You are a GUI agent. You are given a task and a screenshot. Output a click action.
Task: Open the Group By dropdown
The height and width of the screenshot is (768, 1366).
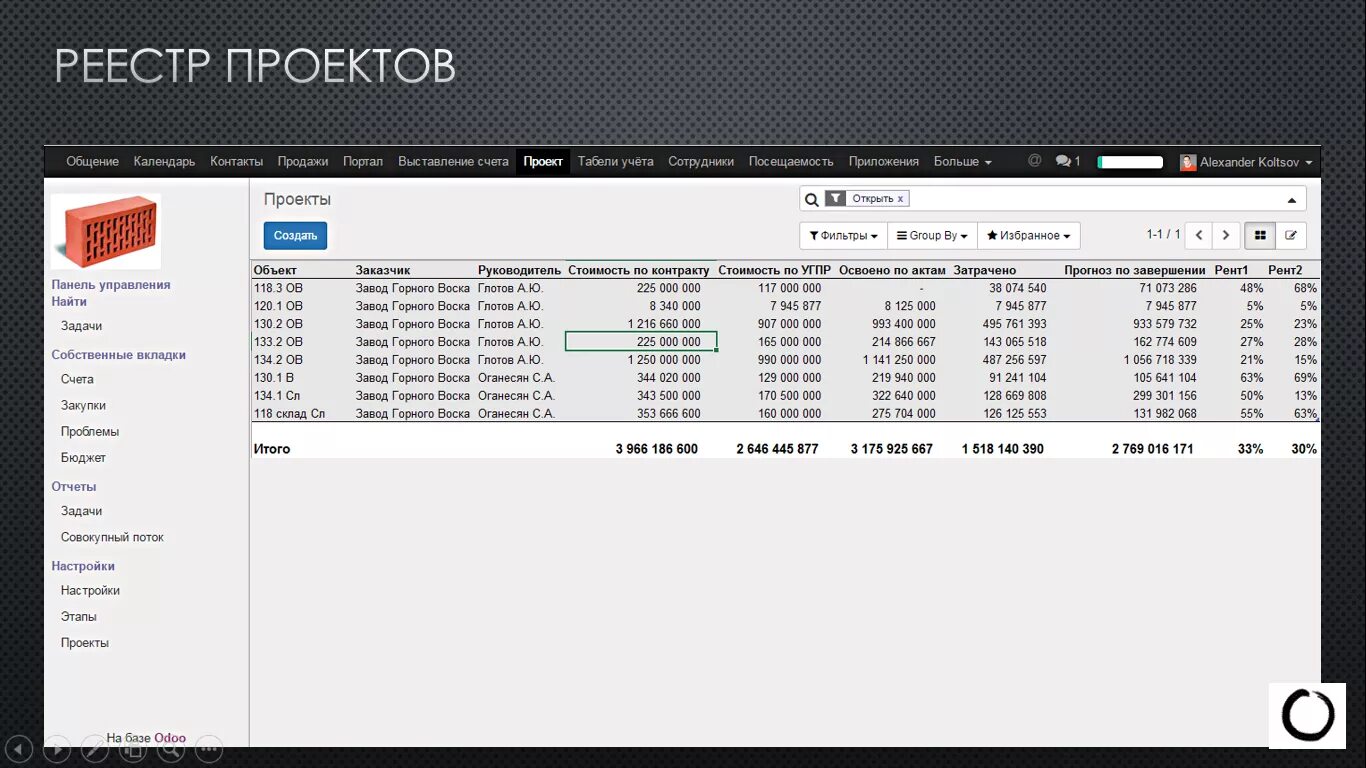pos(932,235)
